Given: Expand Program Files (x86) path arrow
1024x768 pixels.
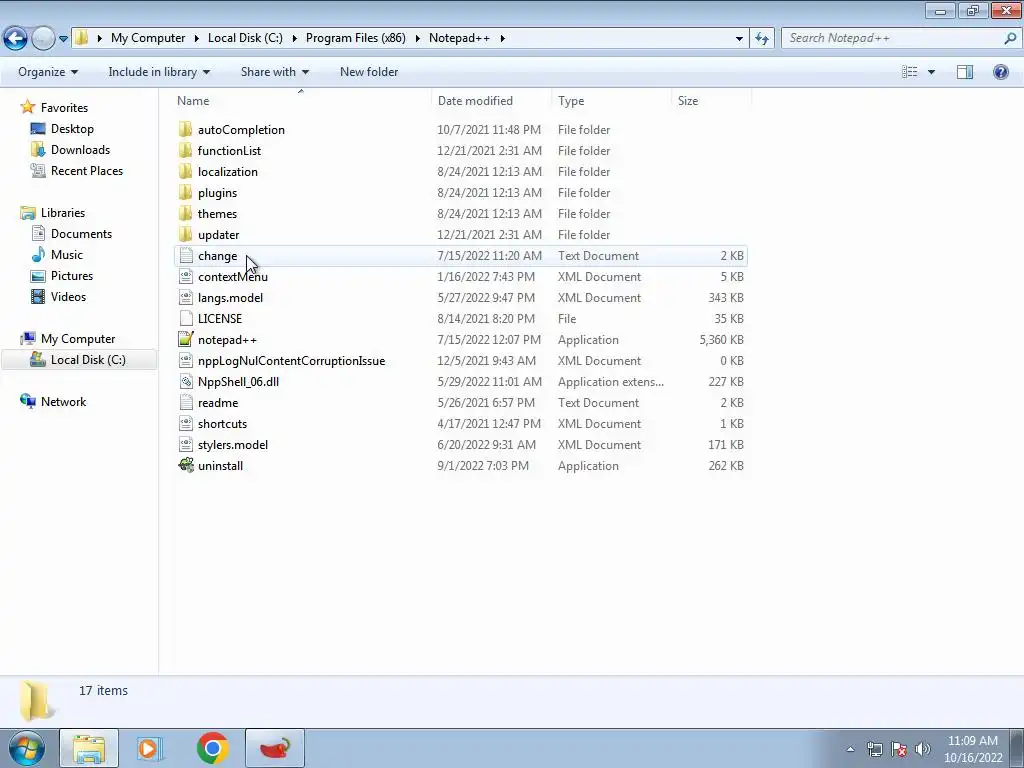Looking at the screenshot, I should coord(417,39).
